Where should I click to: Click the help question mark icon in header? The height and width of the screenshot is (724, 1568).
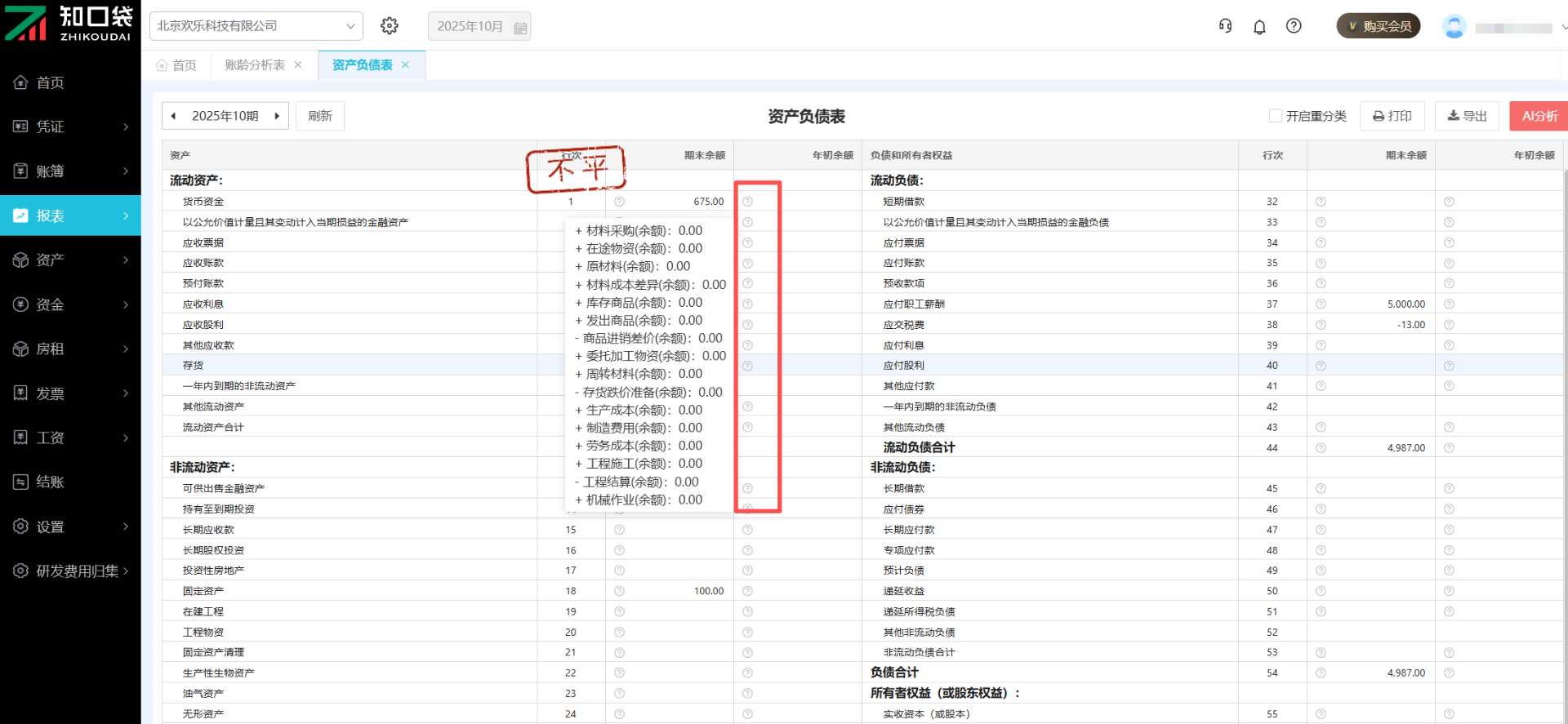click(x=1294, y=26)
